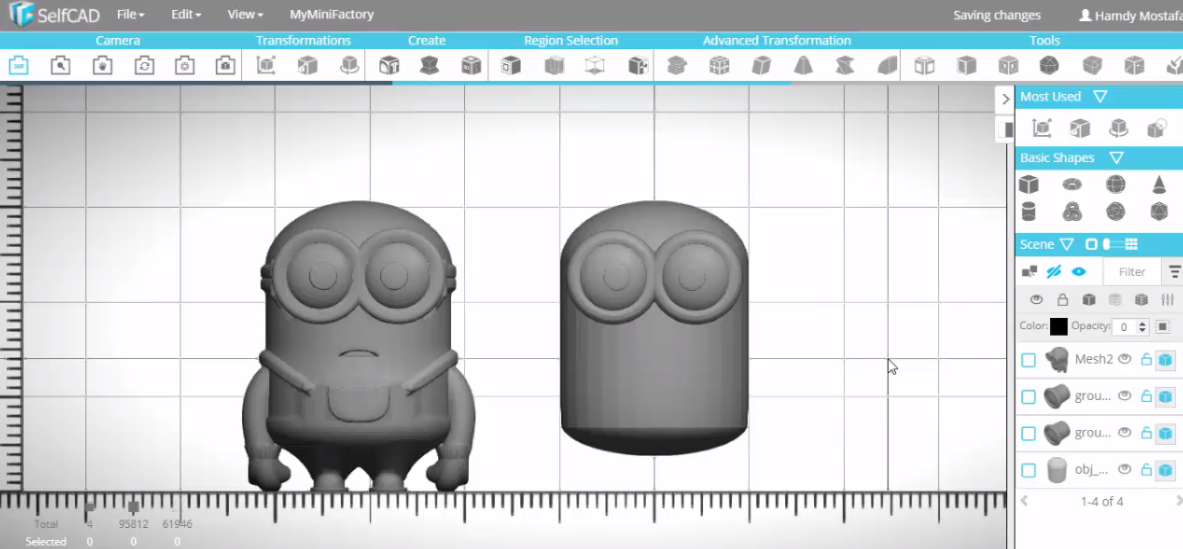
Task: Switch Scene list to grid view
Action: 1130,244
